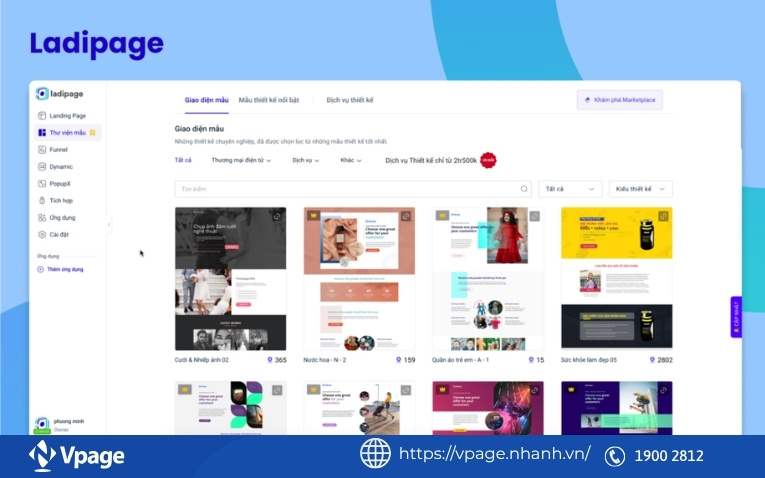Click the Funnel icon in sidebar
765x478 pixels.
pyautogui.click(x=42, y=150)
